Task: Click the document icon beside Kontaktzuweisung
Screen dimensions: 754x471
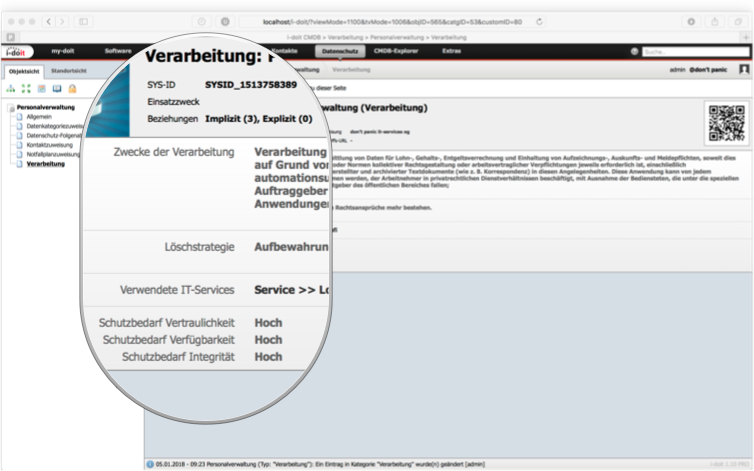Action: tap(20, 145)
